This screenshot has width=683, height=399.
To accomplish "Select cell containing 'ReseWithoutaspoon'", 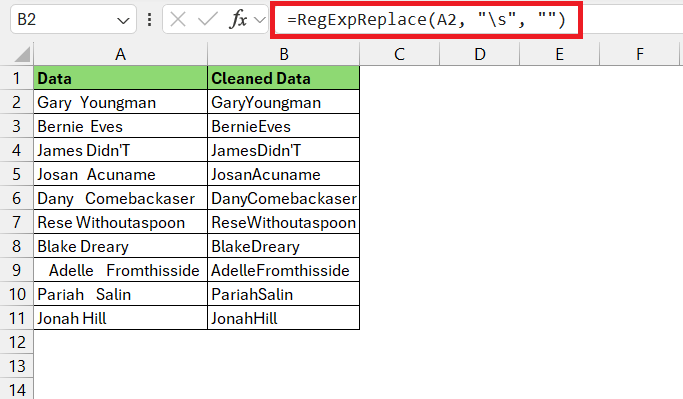I will pos(284,222).
